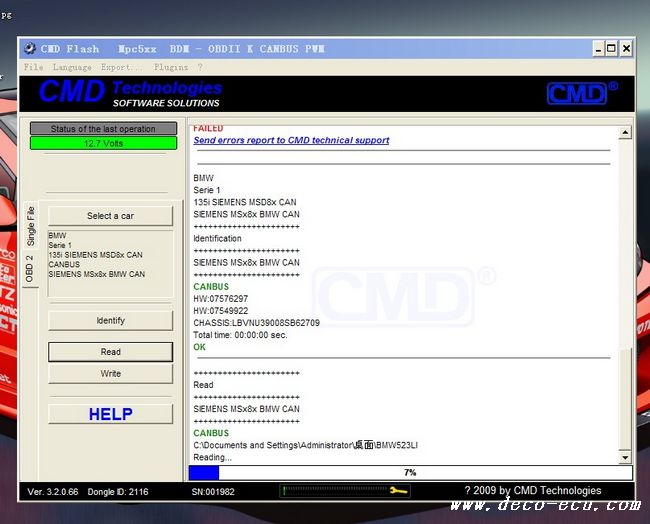This screenshot has height=524, width=650.
Task: Click the green OK status text
Action: pos(199,347)
